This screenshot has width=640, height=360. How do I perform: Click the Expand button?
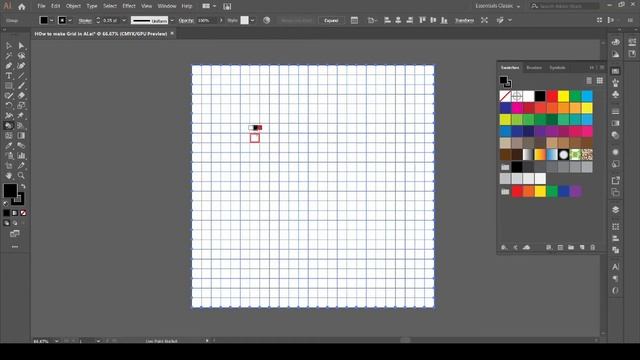click(x=331, y=20)
